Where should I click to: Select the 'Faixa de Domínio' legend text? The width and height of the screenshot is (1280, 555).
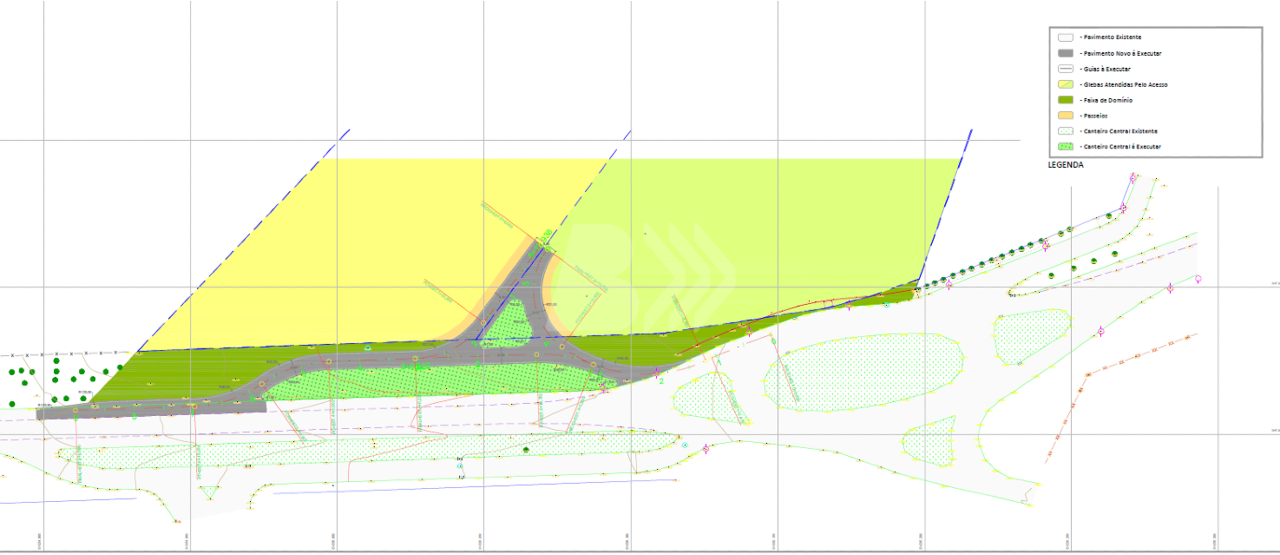[x=1108, y=100]
